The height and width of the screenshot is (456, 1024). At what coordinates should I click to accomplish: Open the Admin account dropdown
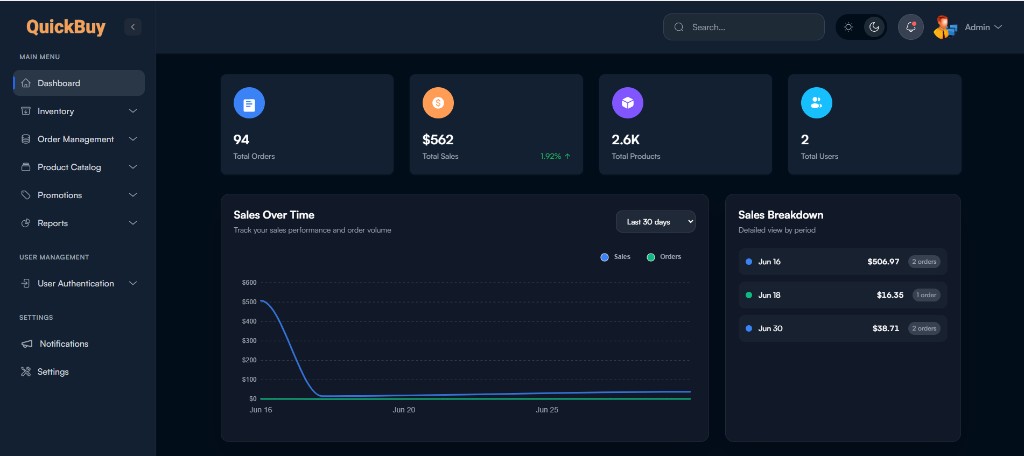(983, 27)
